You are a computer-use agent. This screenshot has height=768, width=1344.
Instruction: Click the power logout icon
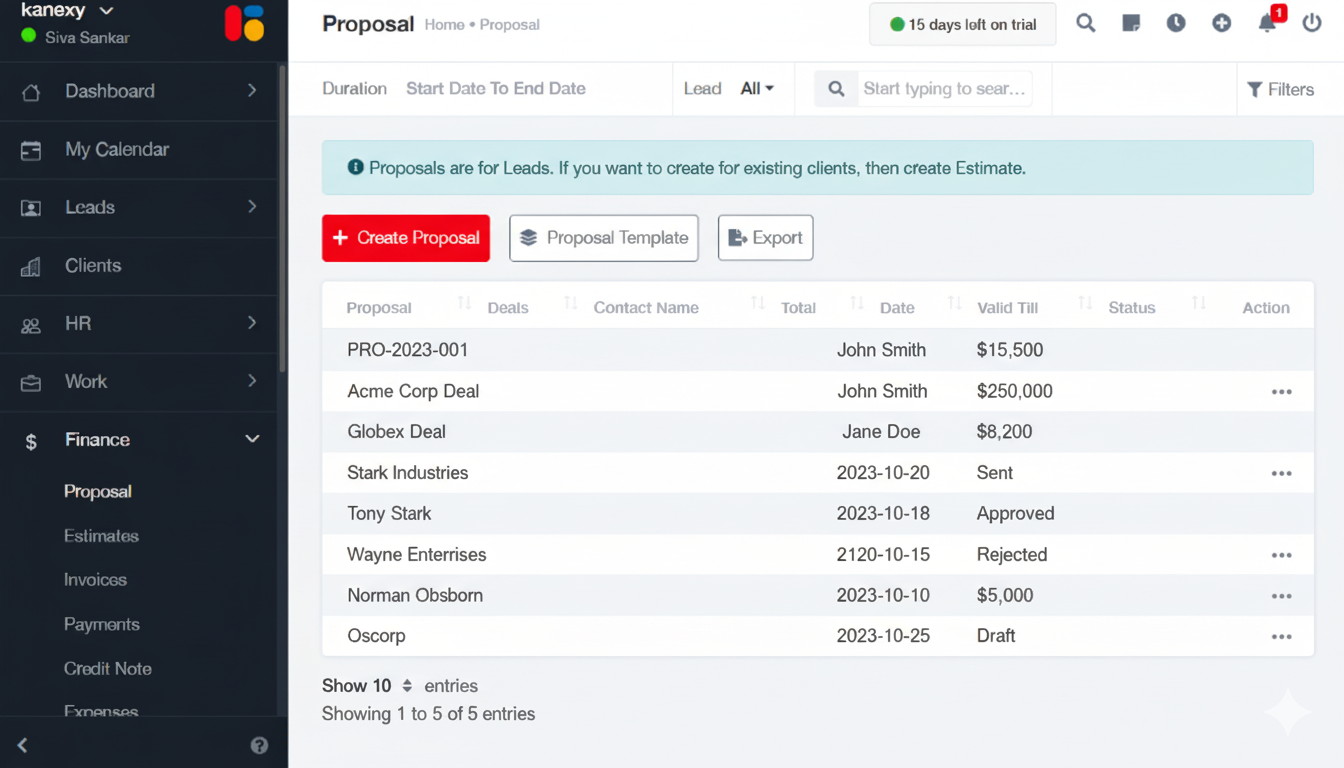tap(1312, 24)
